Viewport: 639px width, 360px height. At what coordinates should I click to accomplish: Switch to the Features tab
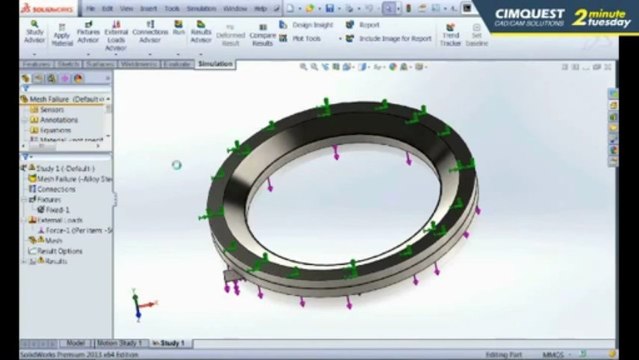[x=36, y=64]
